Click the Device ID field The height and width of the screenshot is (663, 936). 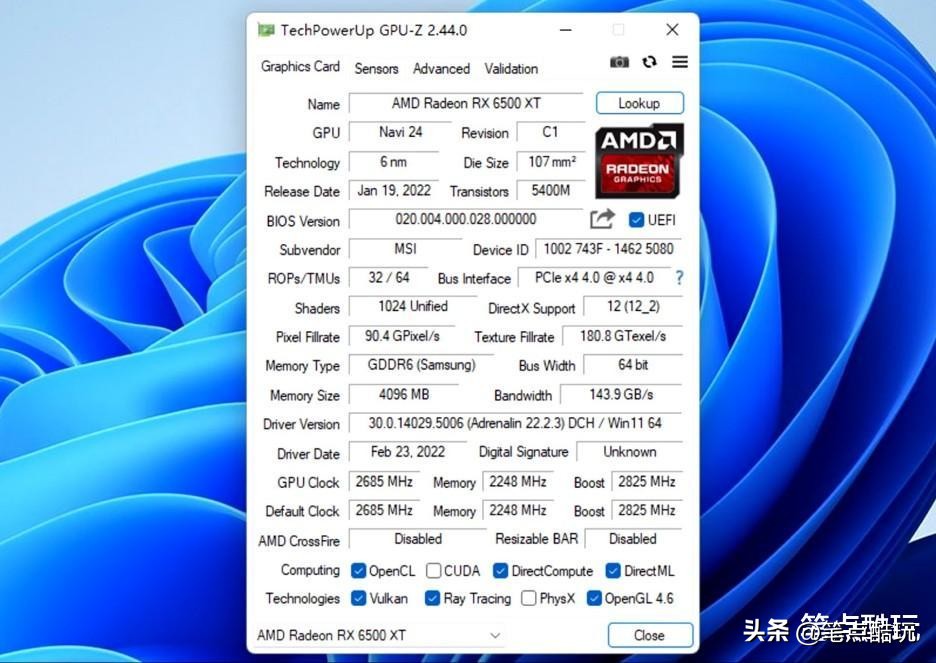609,248
